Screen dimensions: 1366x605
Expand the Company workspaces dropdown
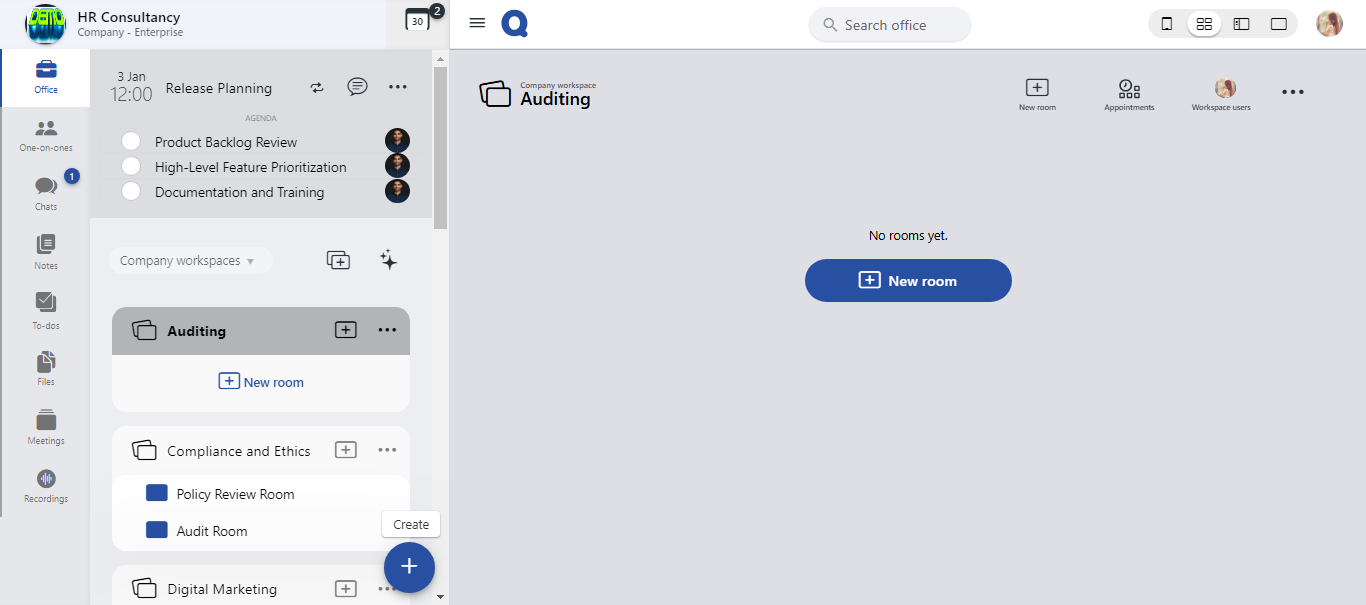[188, 261]
